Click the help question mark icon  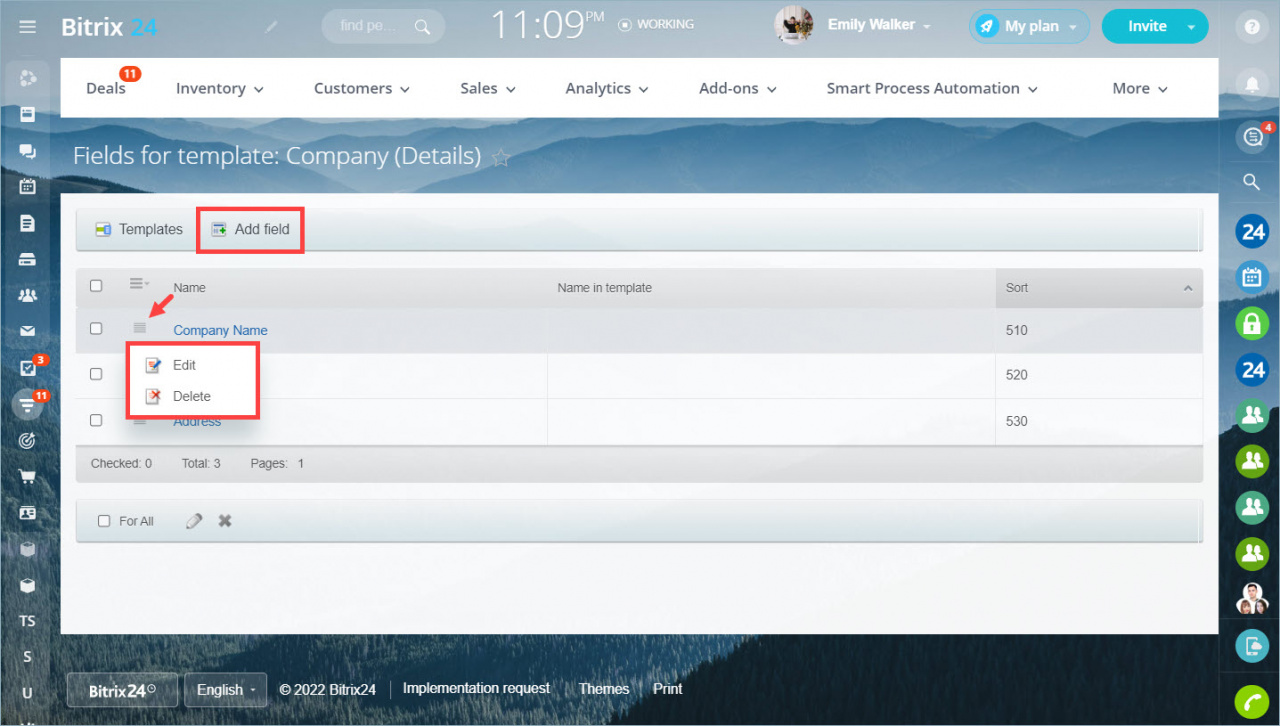pyautogui.click(x=1251, y=27)
